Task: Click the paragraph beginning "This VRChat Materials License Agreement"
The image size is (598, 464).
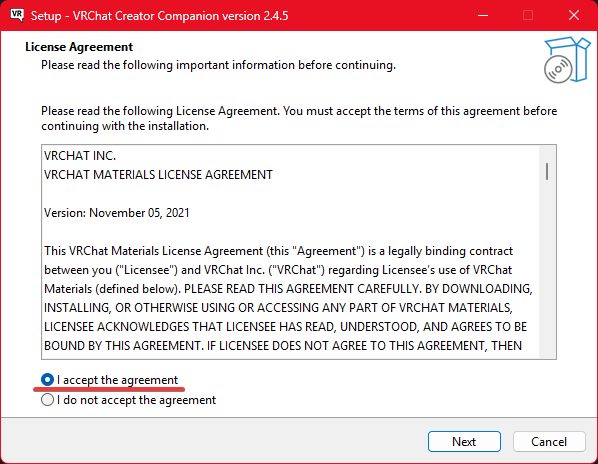Action: (288, 298)
